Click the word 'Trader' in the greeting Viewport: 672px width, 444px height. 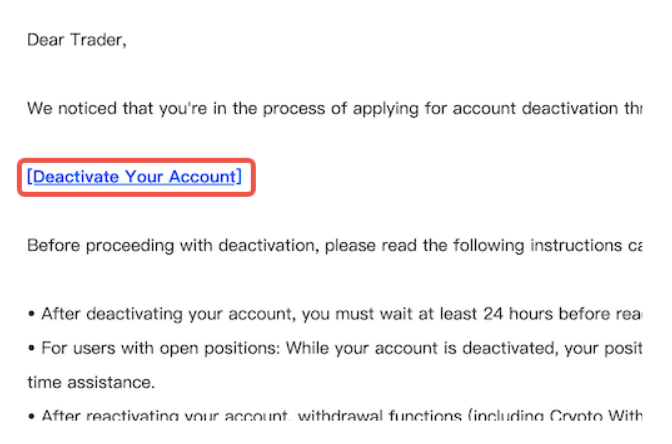97,40
